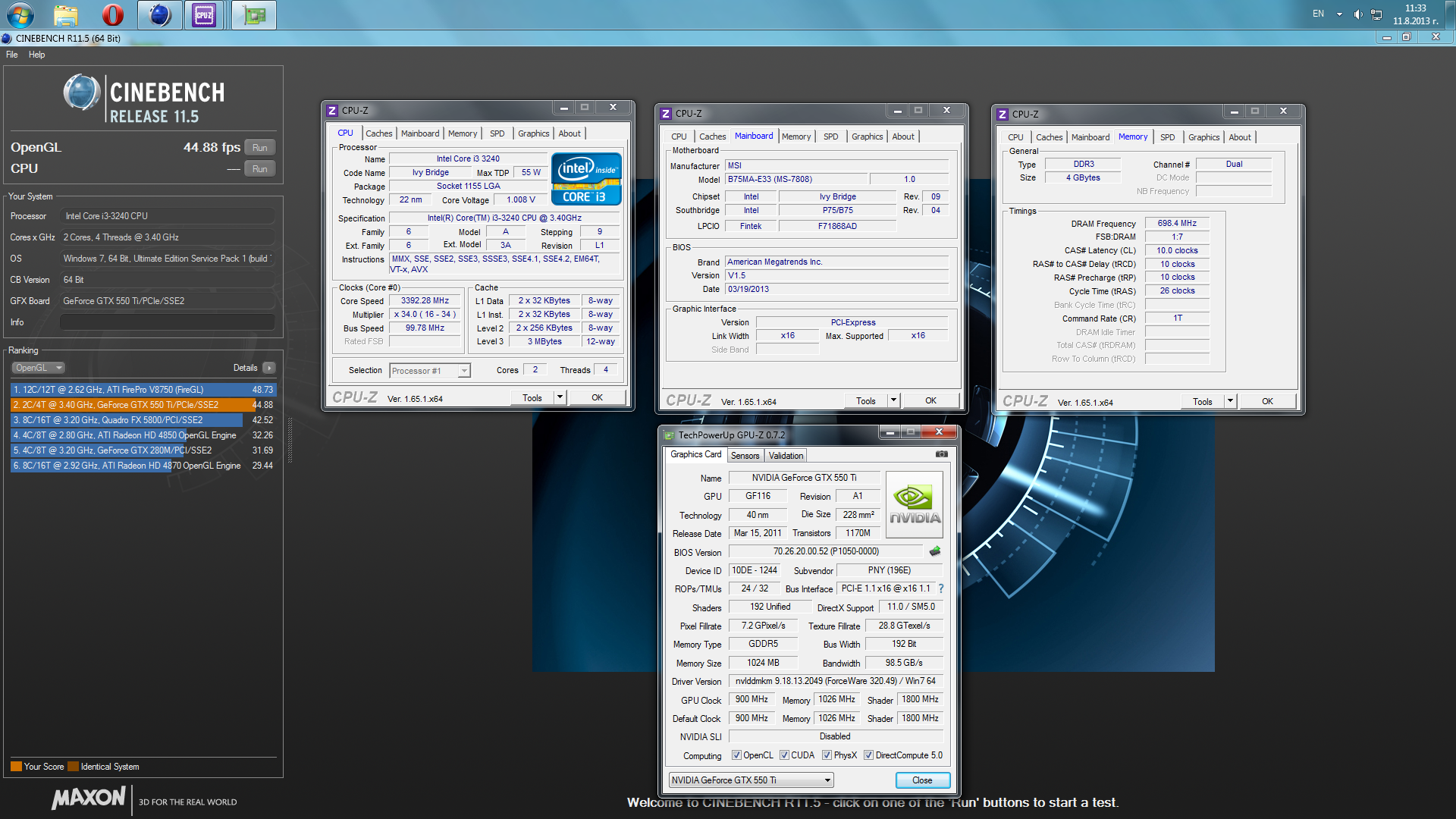Viewport: 1456px width, 819px height.
Task: Open Tools dropdown arrow in CPU window
Action: coord(560,397)
